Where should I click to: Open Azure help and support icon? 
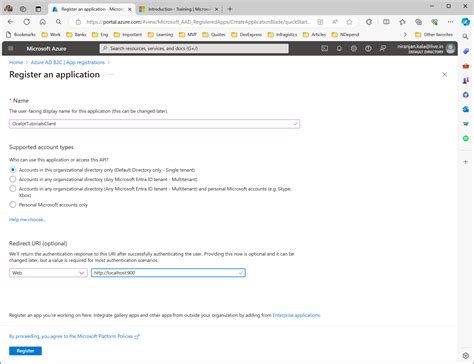click(x=368, y=49)
